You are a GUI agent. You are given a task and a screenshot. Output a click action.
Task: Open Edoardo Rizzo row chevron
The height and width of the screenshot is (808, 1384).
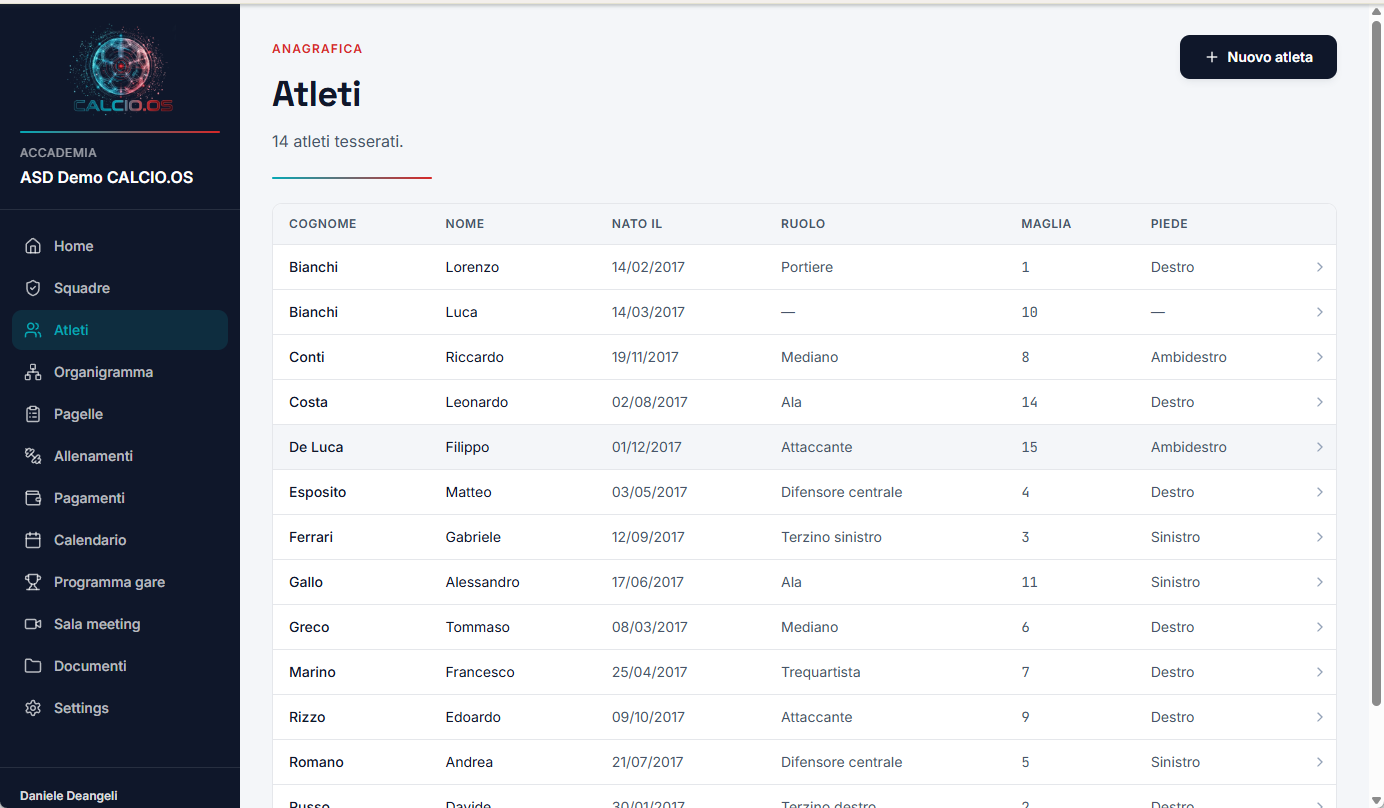1320,717
